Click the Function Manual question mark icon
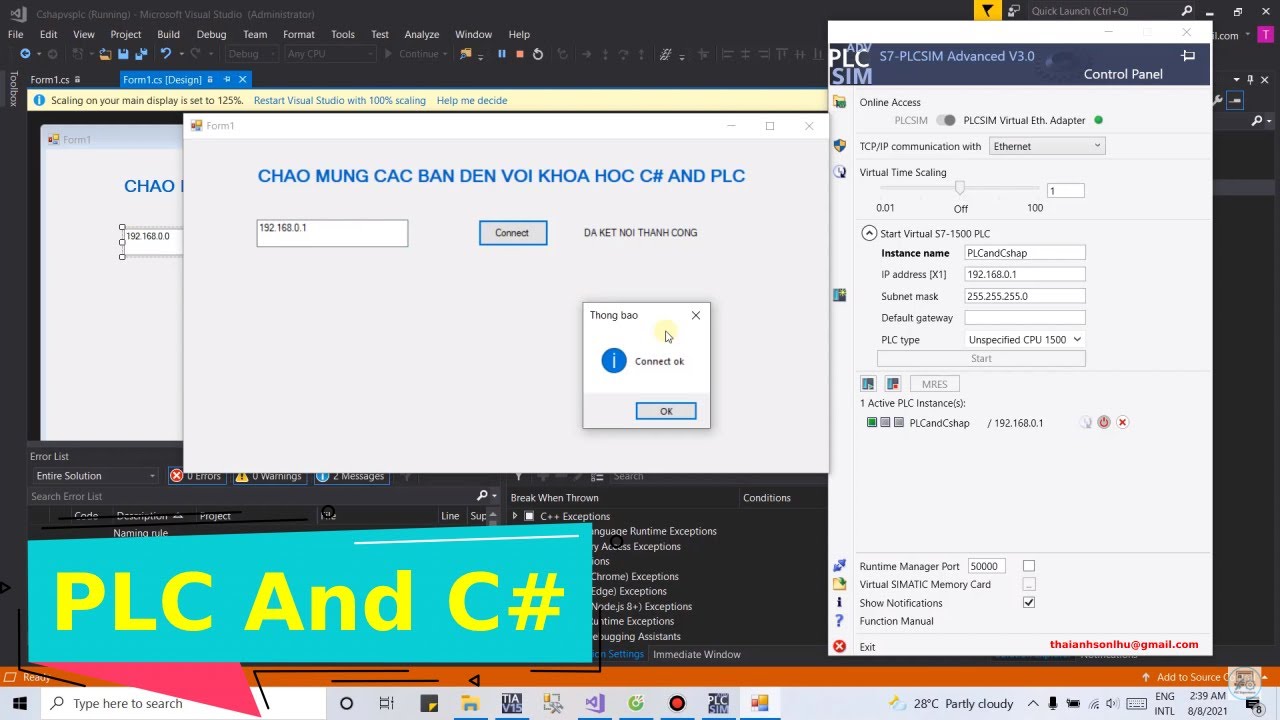Image resolution: width=1280 pixels, height=720 pixels. (839, 621)
